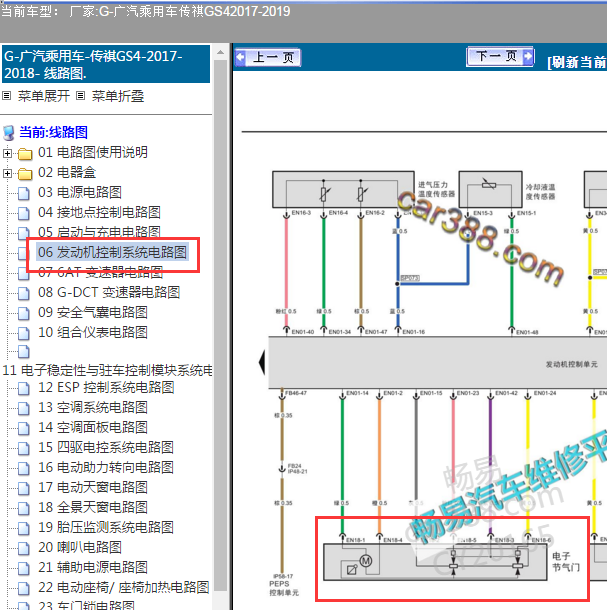Open 17 电动天窗电路图

(x=93, y=487)
